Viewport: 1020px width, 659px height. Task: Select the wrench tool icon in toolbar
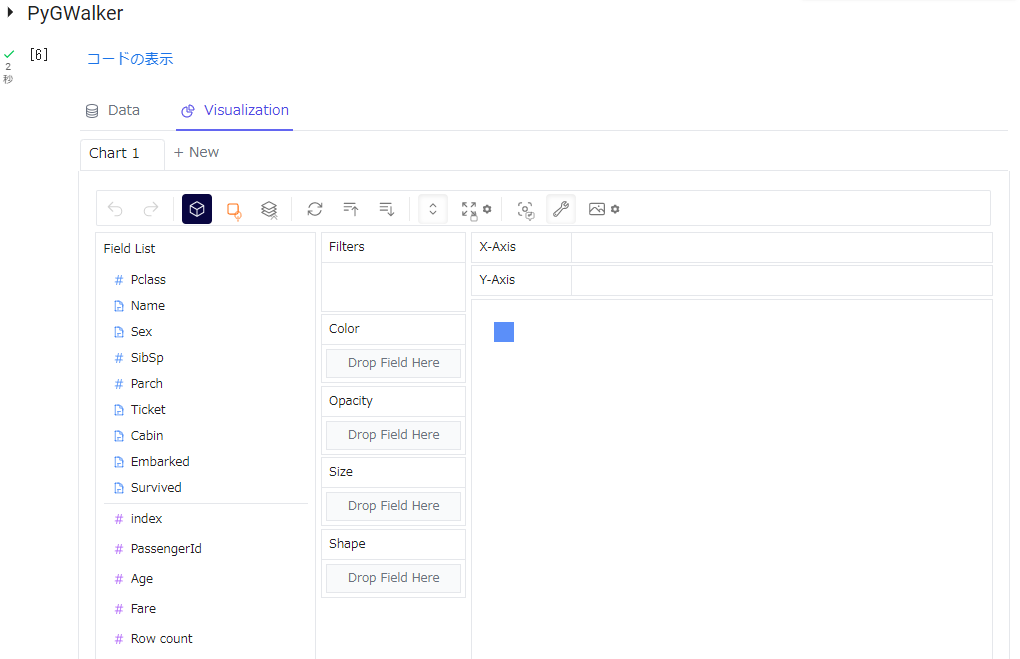coord(560,209)
